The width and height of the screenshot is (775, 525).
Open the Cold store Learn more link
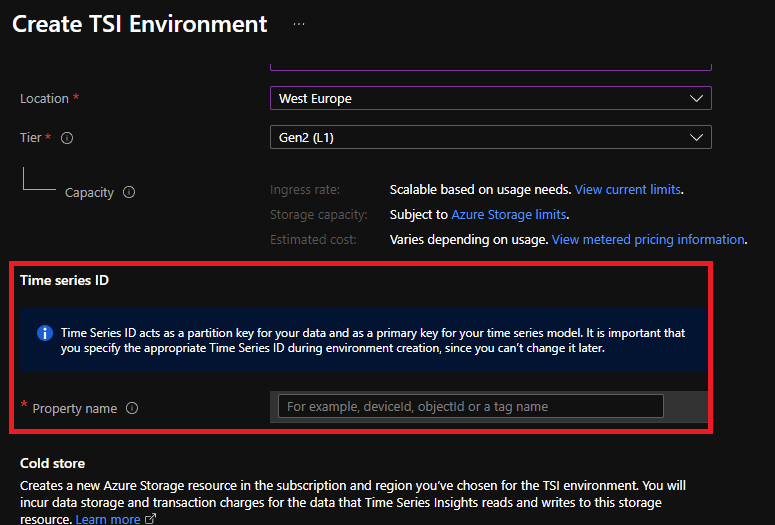tap(108, 519)
